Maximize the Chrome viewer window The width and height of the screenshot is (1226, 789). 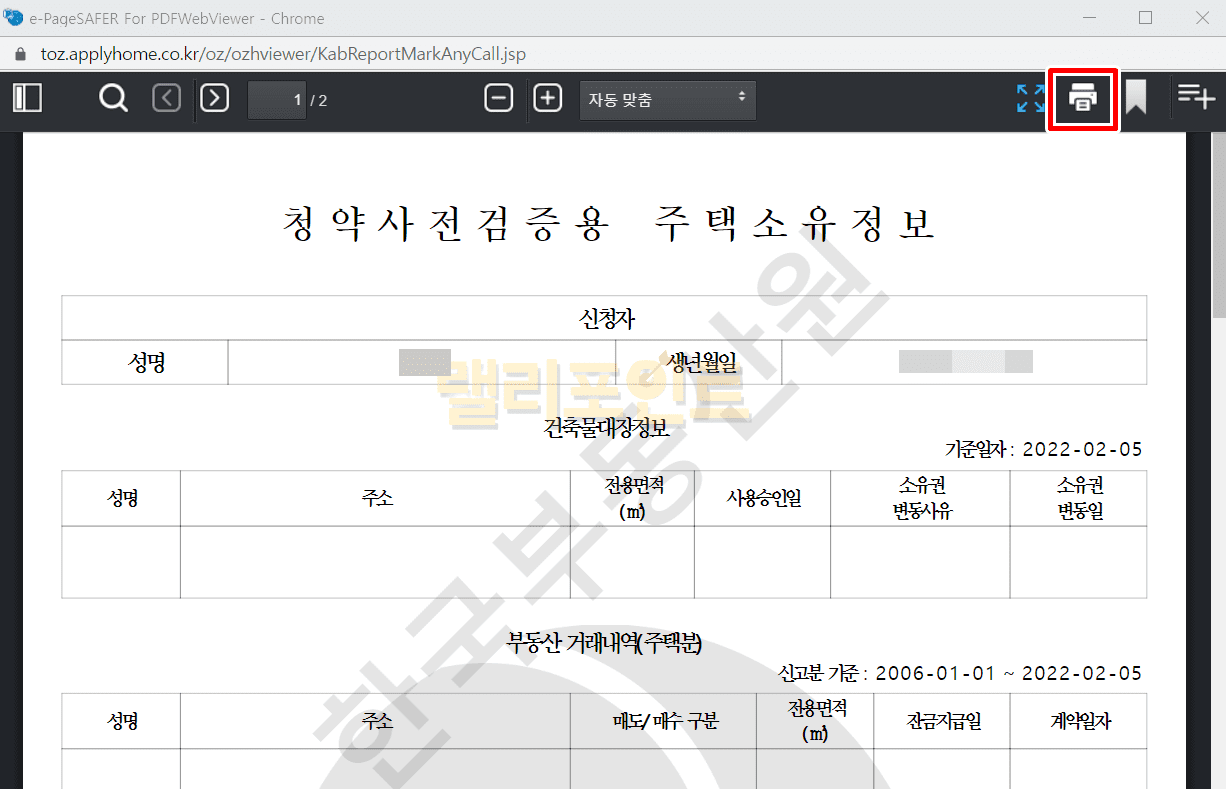pos(1145,18)
